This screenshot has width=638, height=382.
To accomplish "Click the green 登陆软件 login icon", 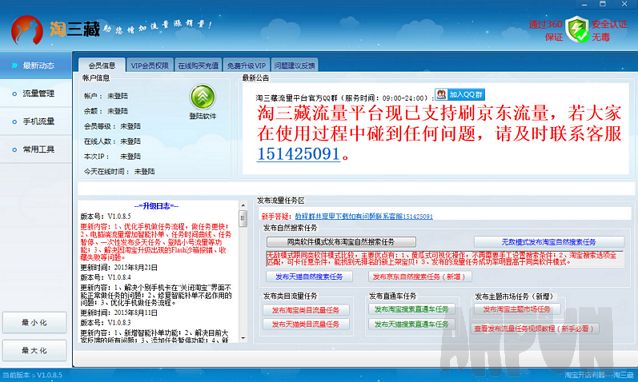I will tap(203, 96).
